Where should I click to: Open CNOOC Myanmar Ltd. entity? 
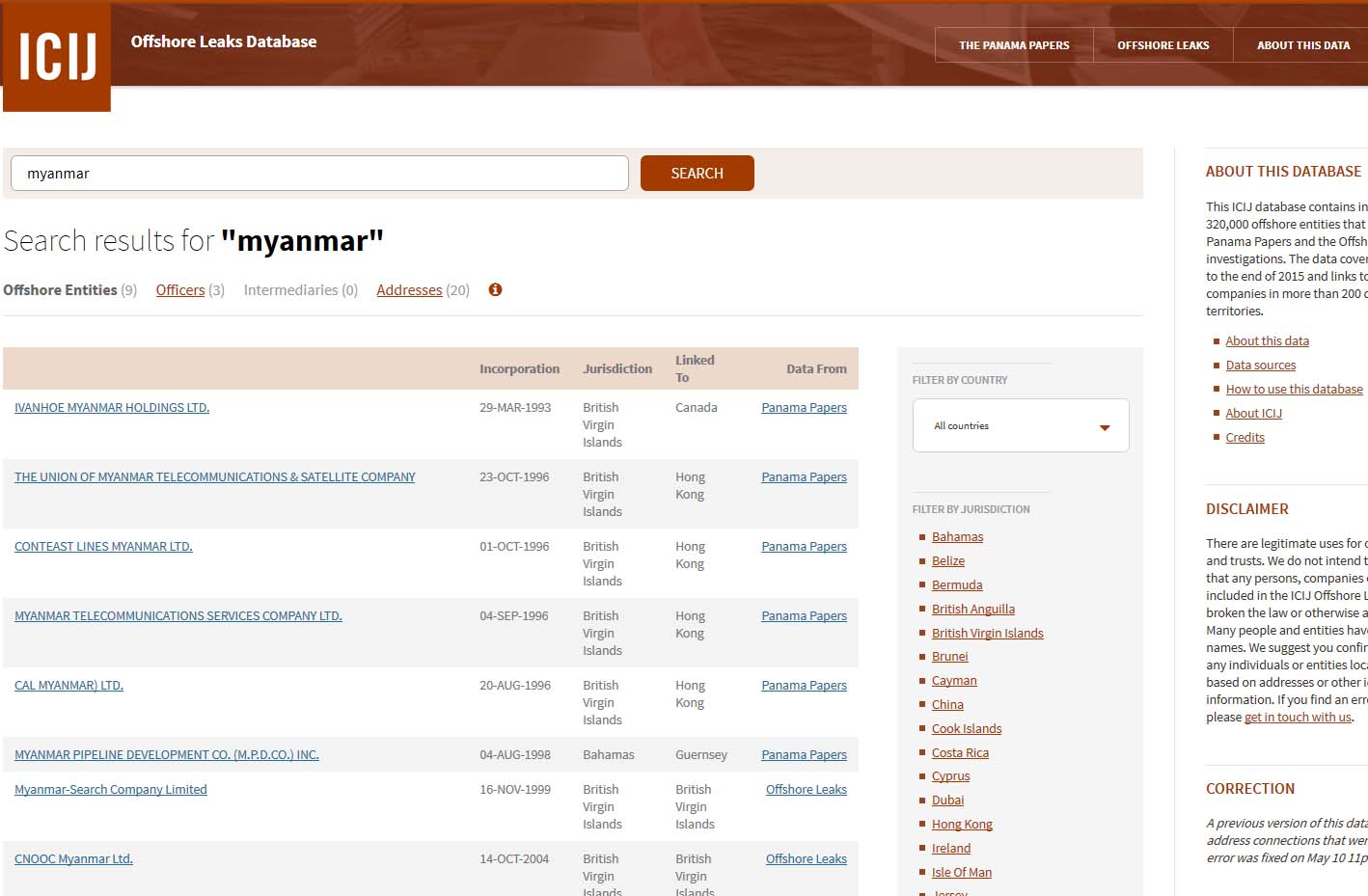(x=73, y=859)
